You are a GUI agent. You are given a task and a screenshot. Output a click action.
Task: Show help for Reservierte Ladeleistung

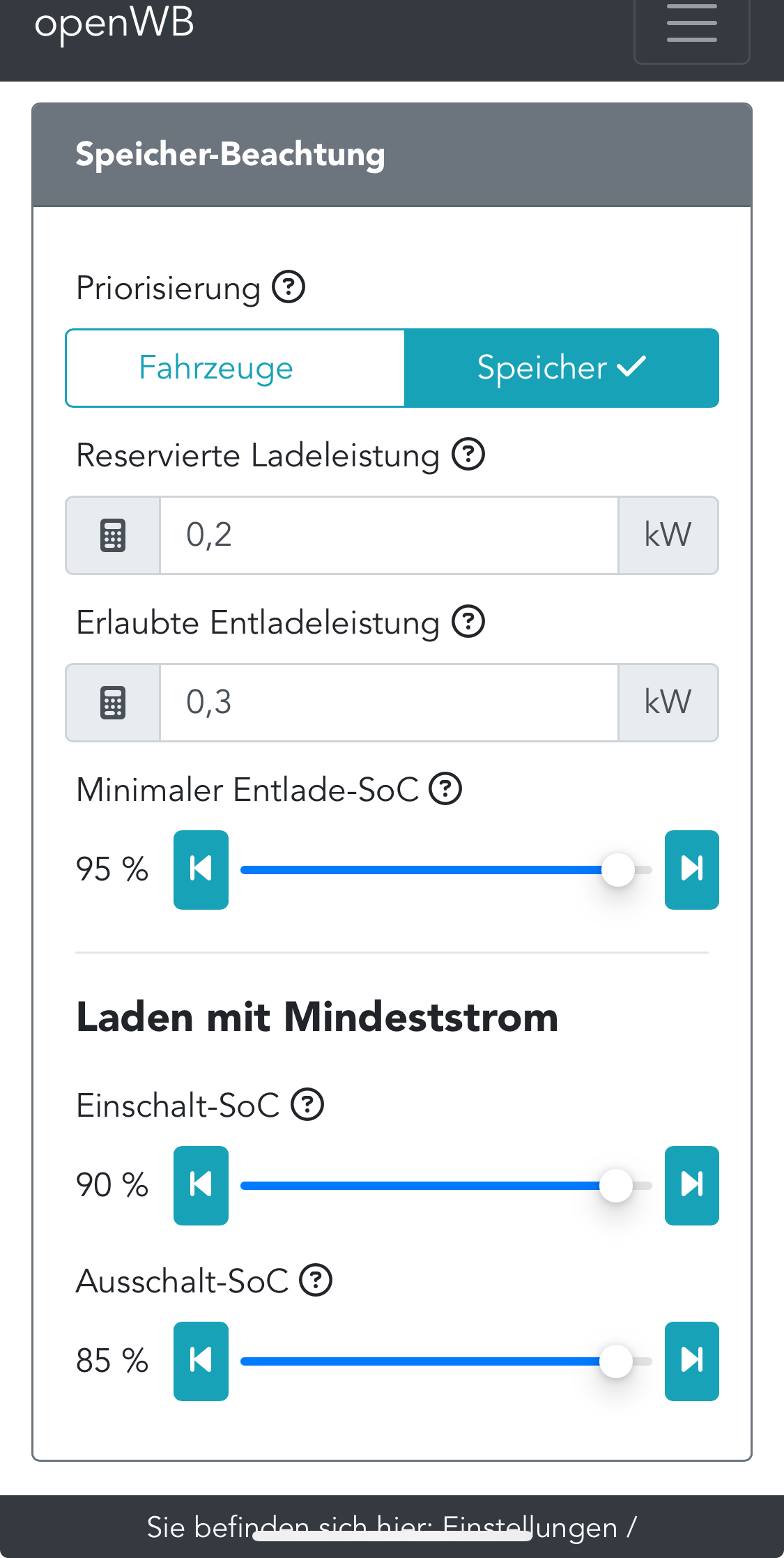(x=468, y=455)
